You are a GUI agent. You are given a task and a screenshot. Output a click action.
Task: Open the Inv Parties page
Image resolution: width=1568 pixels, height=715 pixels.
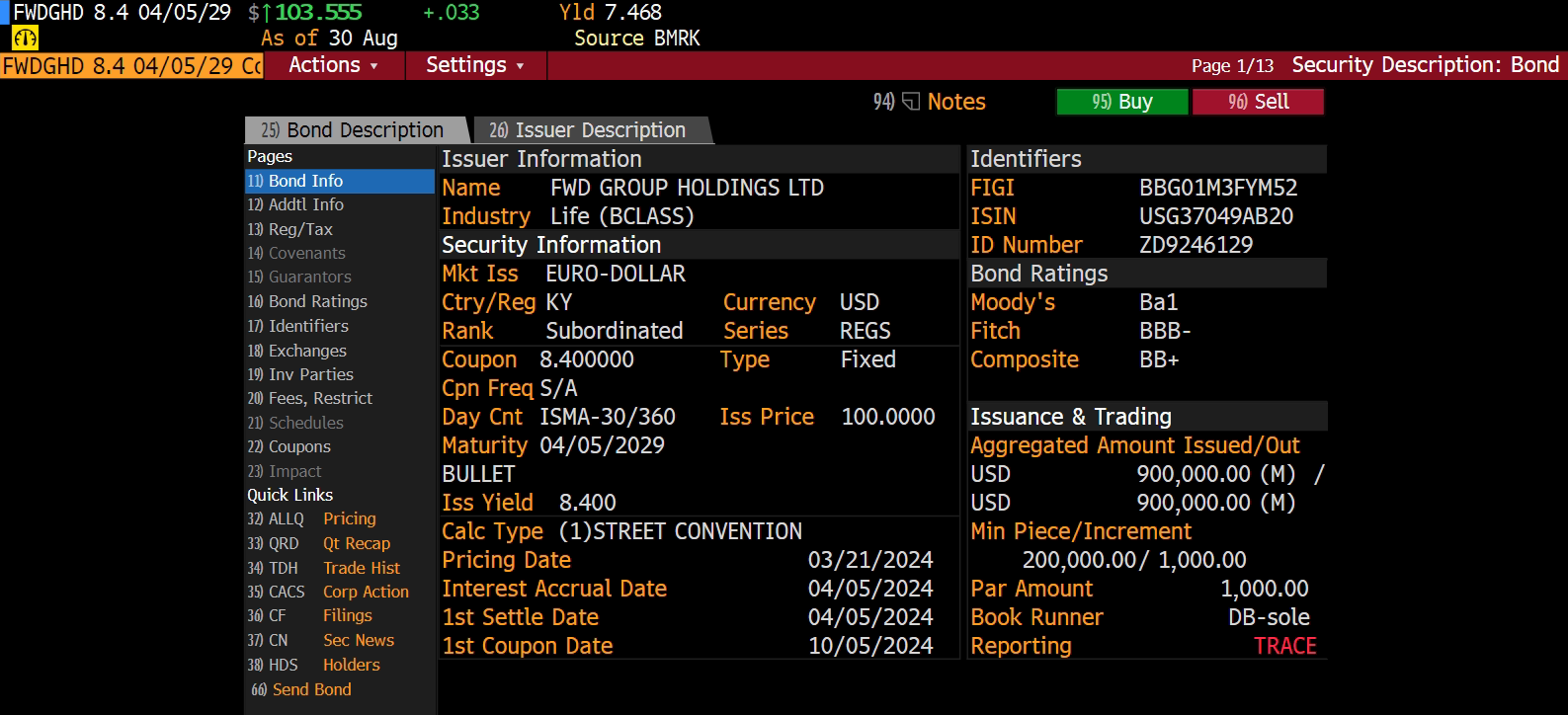[340, 374]
